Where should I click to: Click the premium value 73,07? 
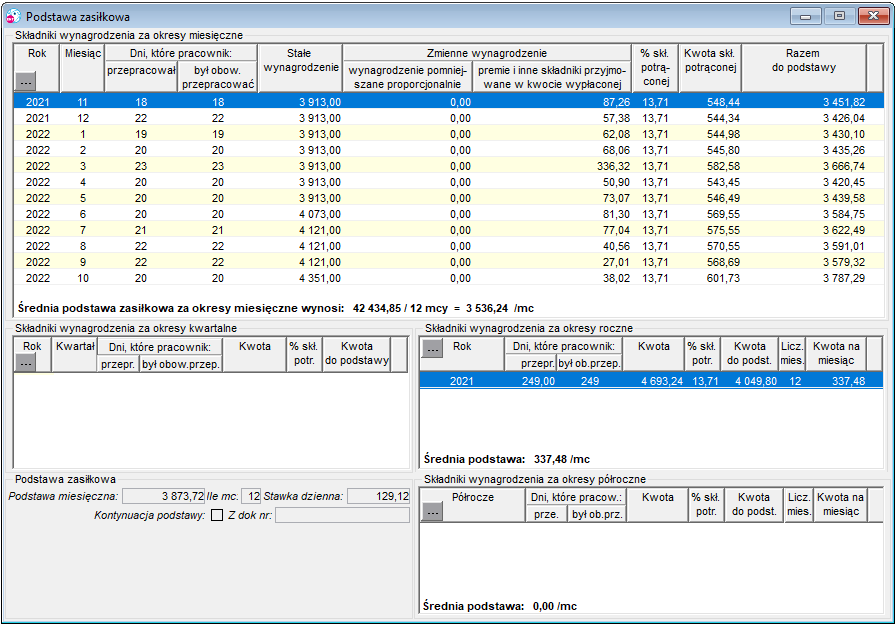tap(617, 198)
